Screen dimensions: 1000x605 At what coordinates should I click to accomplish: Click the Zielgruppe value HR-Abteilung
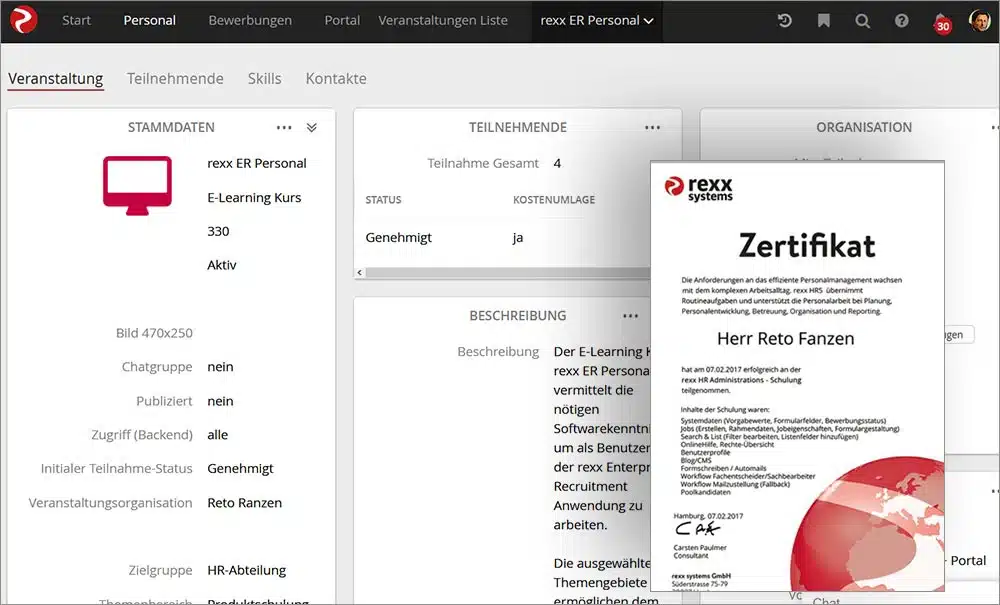246,570
